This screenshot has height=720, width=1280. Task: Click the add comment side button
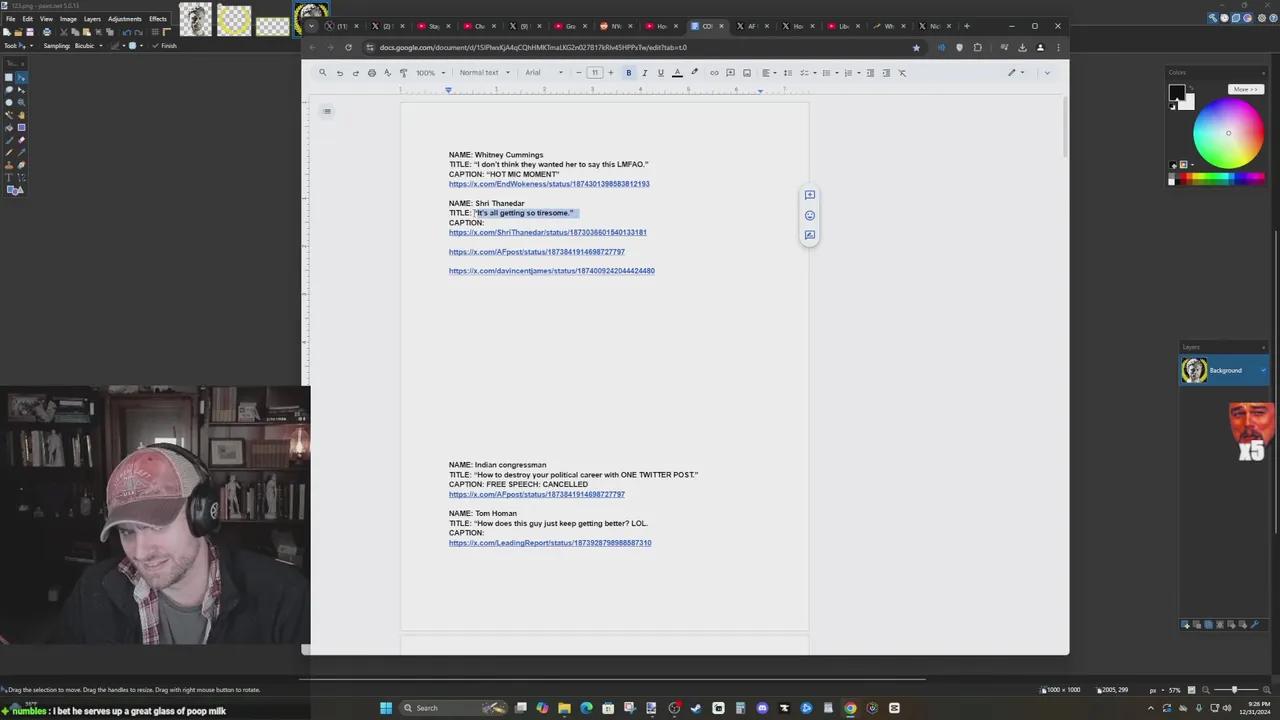tap(810, 195)
